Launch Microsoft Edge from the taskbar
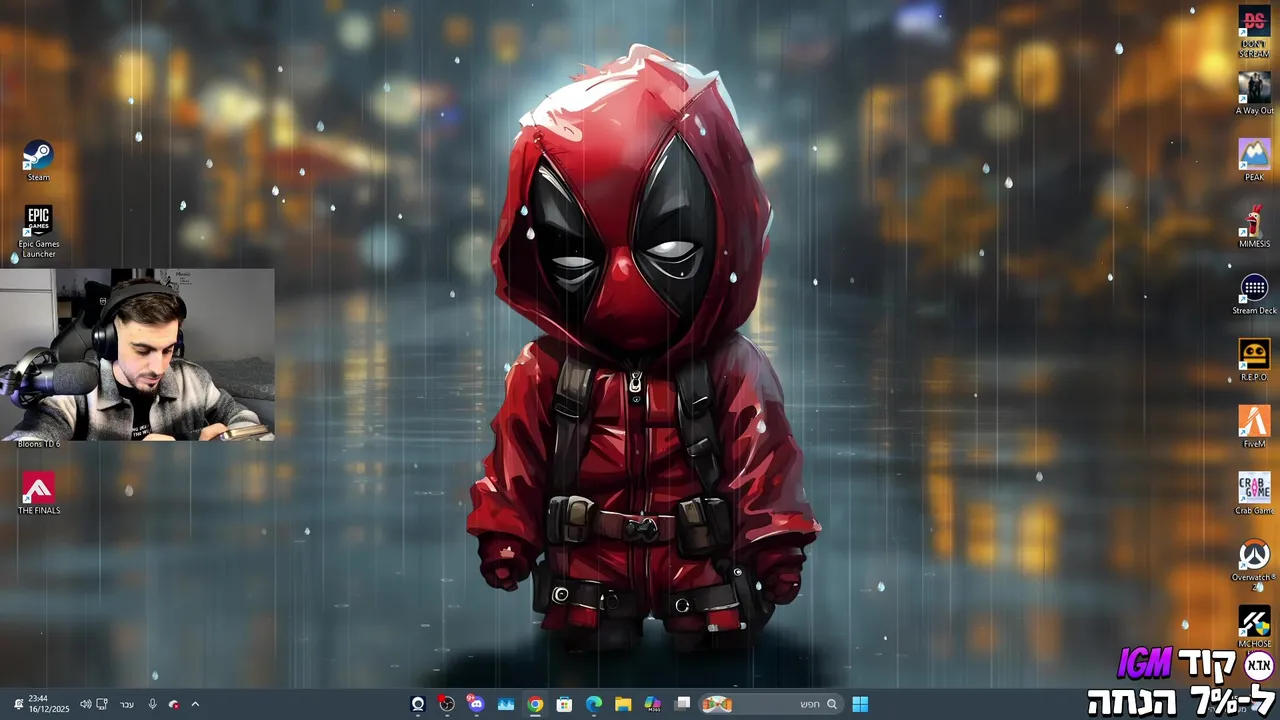Screen dimensions: 1280x720 click(594, 704)
